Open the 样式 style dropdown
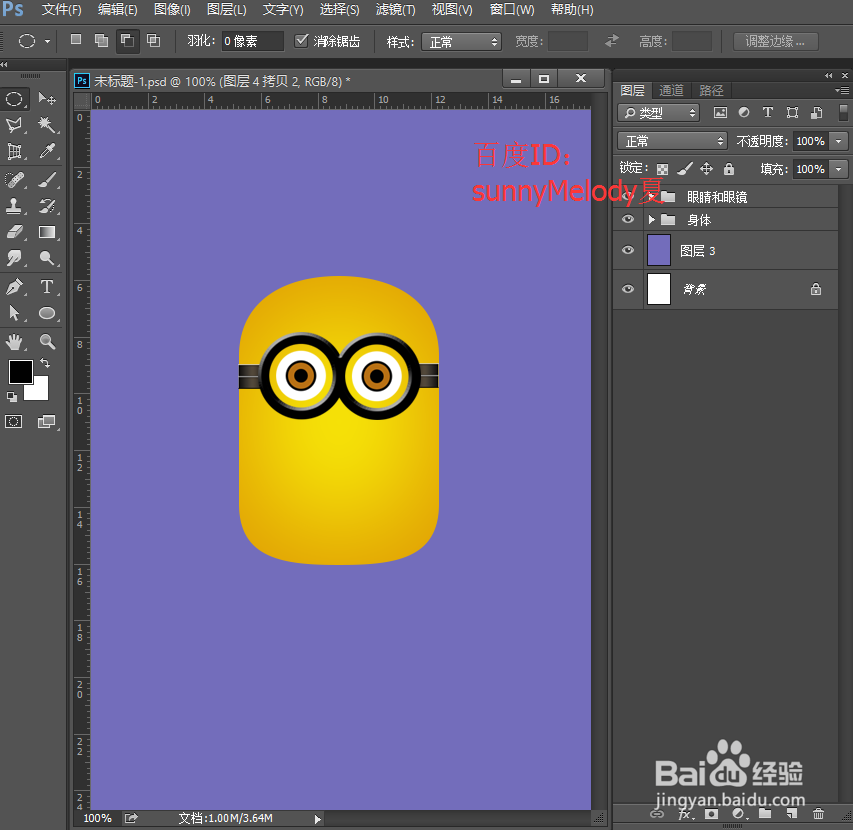The width and height of the screenshot is (853, 830). pos(461,42)
